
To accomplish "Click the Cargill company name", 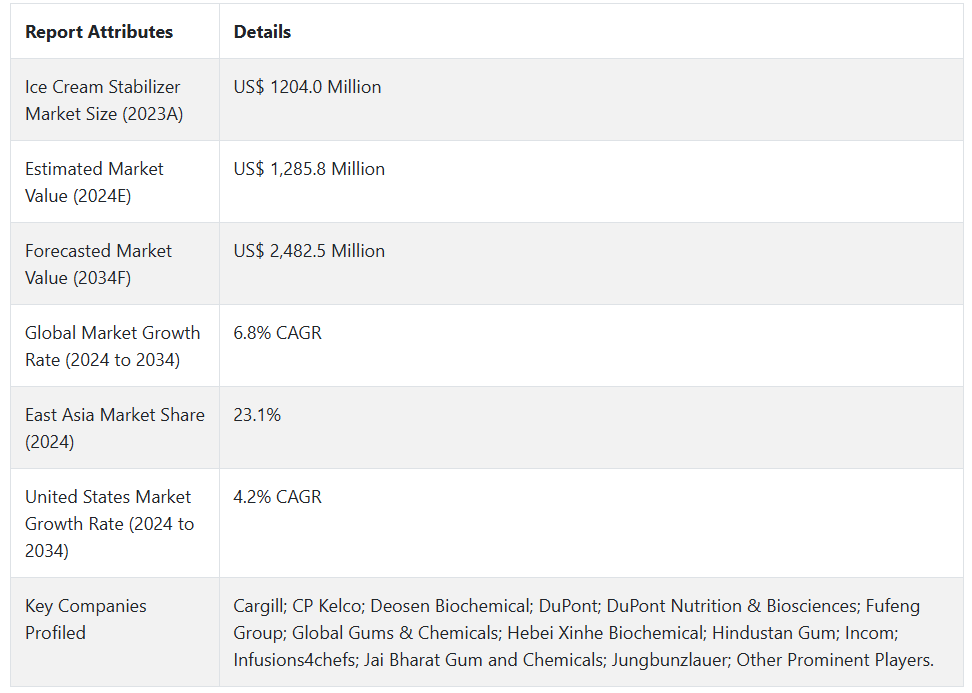I will click(258, 606).
